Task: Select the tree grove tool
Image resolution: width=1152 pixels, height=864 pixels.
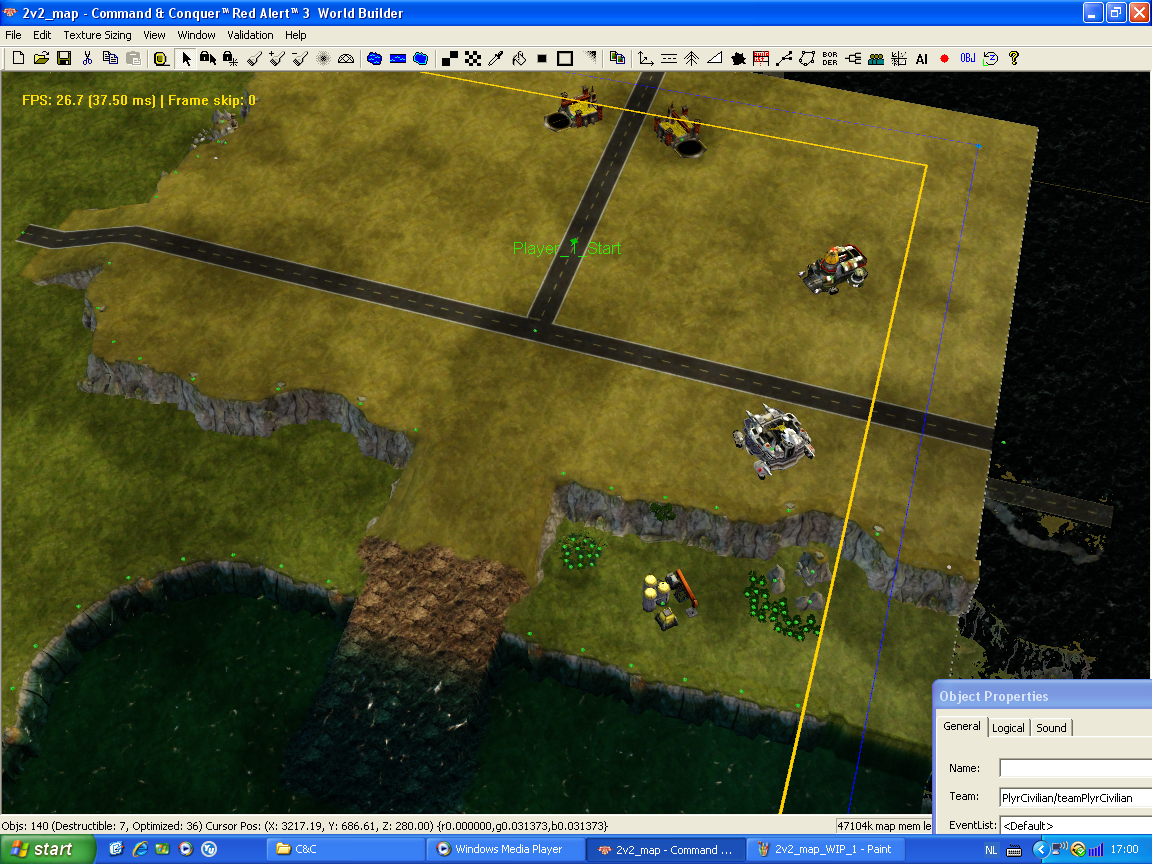Action: tap(691, 58)
